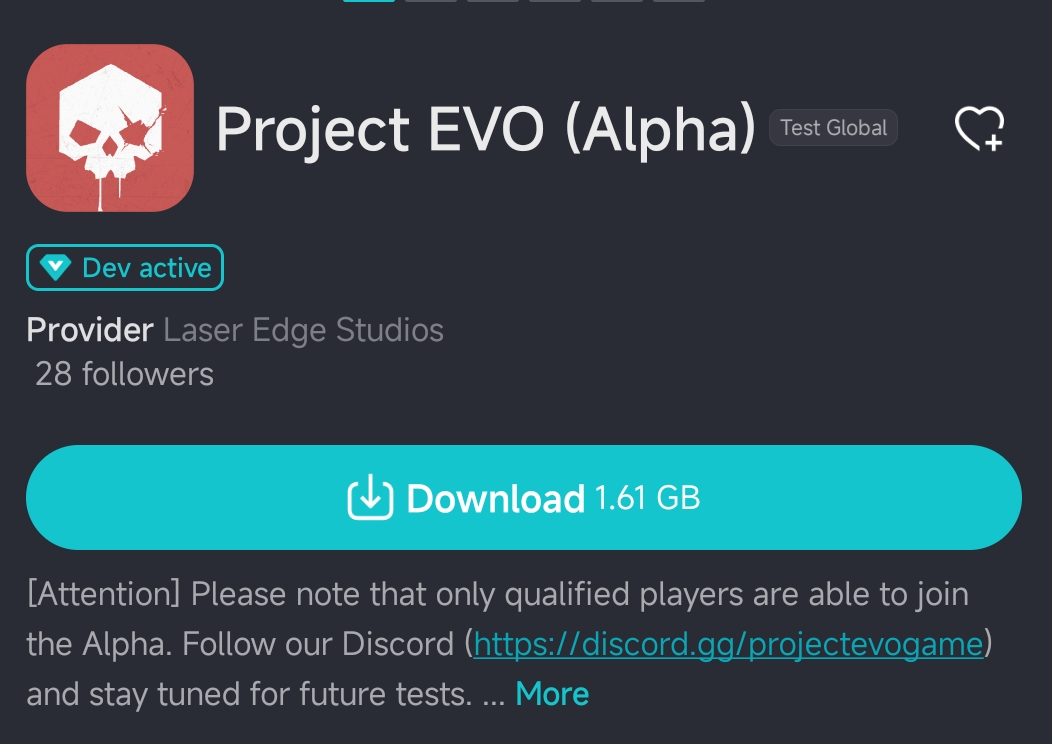Click the fourth tab indicator at top
This screenshot has width=1052, height=744.
pyautogui.click(x=555, y=3)
